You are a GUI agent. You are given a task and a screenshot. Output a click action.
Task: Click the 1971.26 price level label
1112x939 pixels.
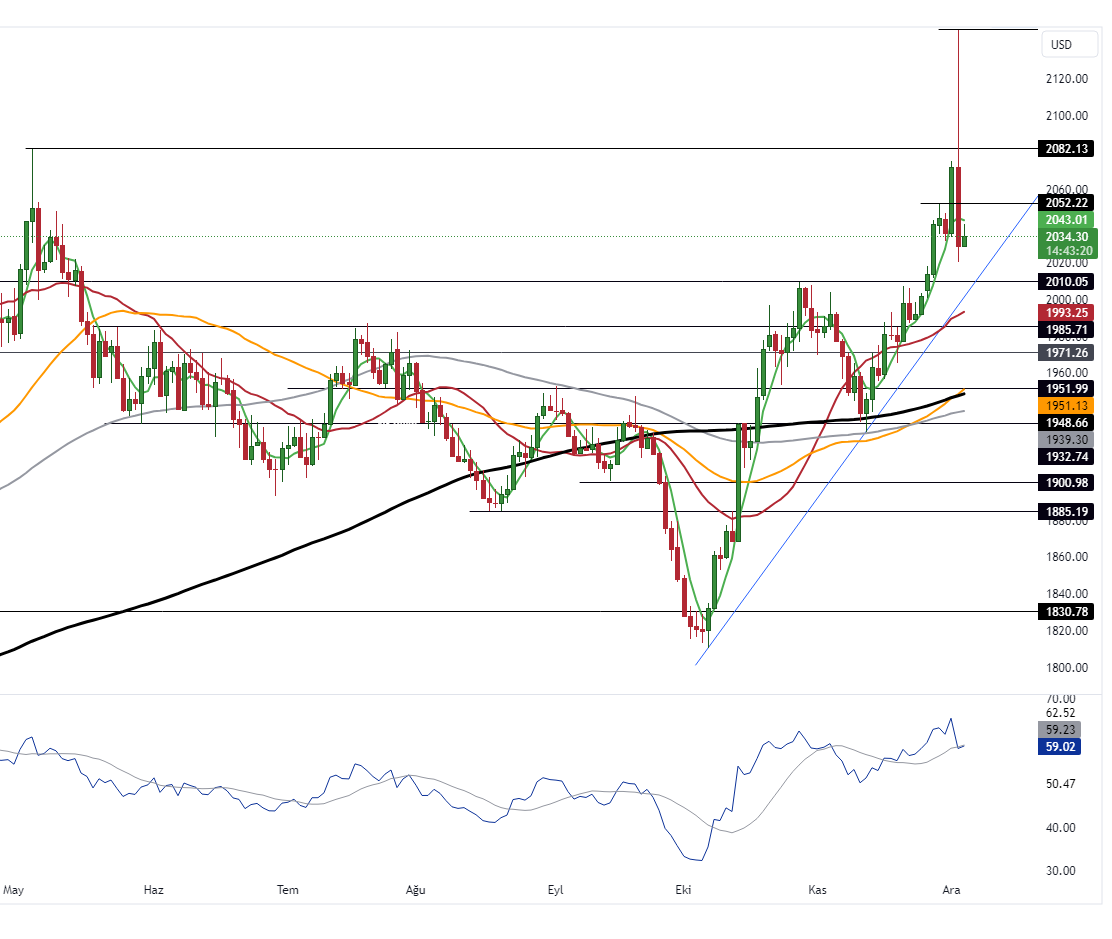[x=1066, y=353]
